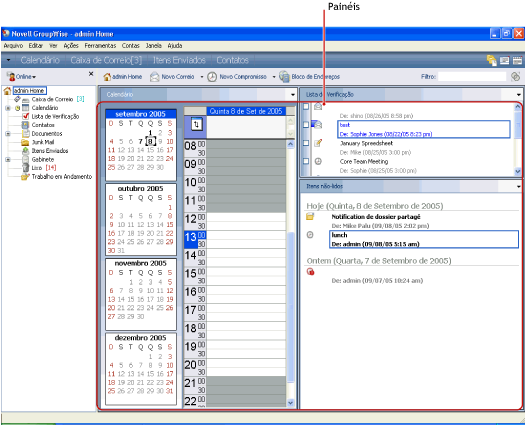Open the Contas menu
The width and height of the screenshot is (525, 426).
(x=131, y=46)
